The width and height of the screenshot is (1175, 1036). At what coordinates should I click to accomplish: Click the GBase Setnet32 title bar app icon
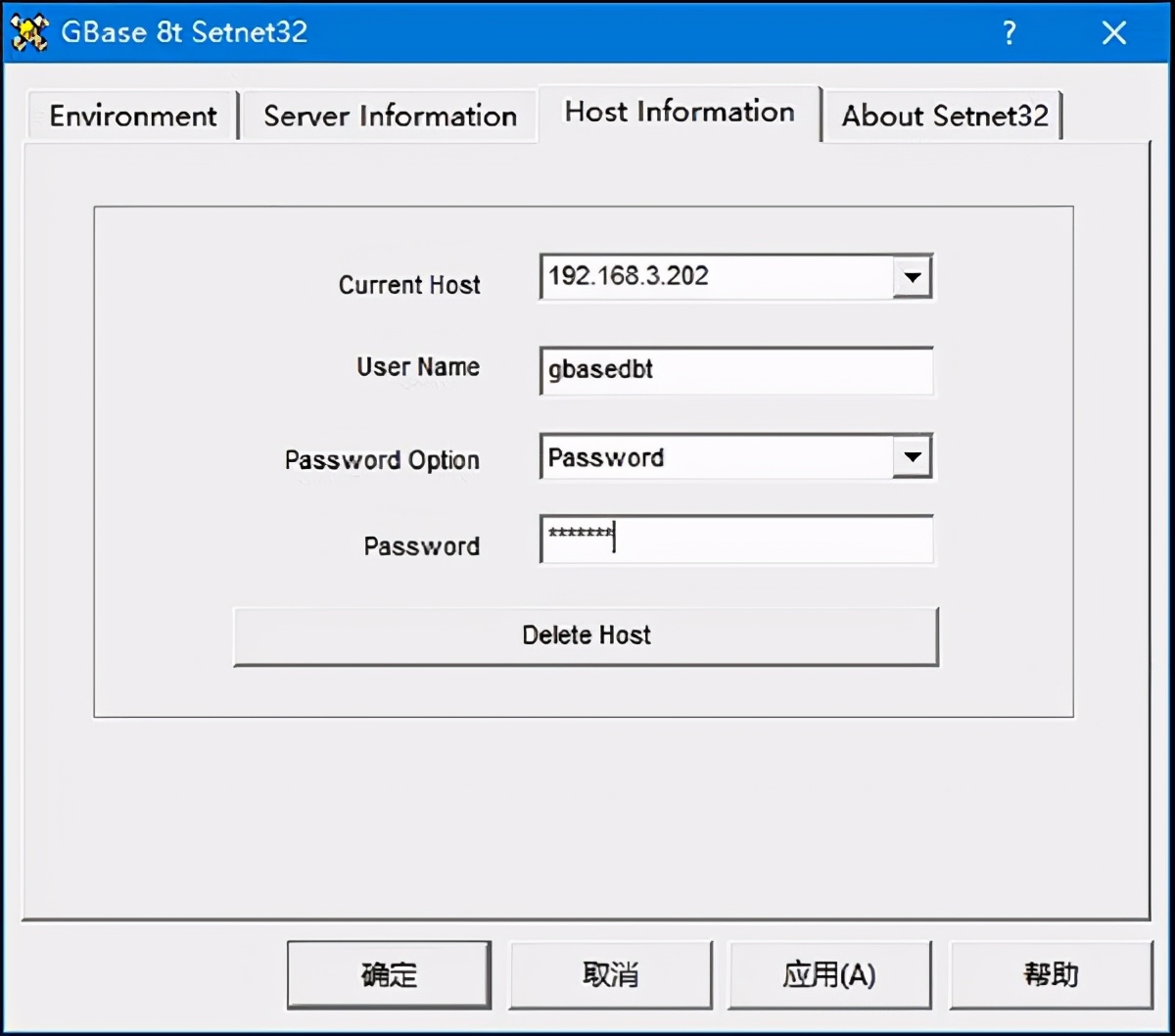[29, 32]
